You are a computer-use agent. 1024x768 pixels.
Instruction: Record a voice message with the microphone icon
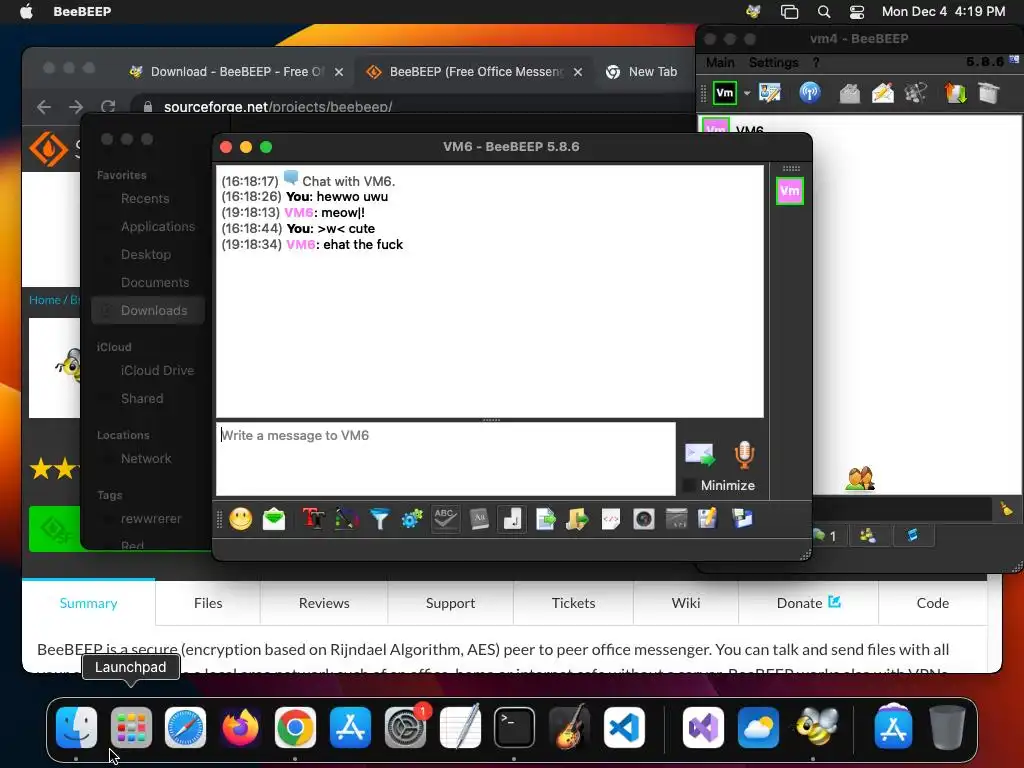coord(744,455)
